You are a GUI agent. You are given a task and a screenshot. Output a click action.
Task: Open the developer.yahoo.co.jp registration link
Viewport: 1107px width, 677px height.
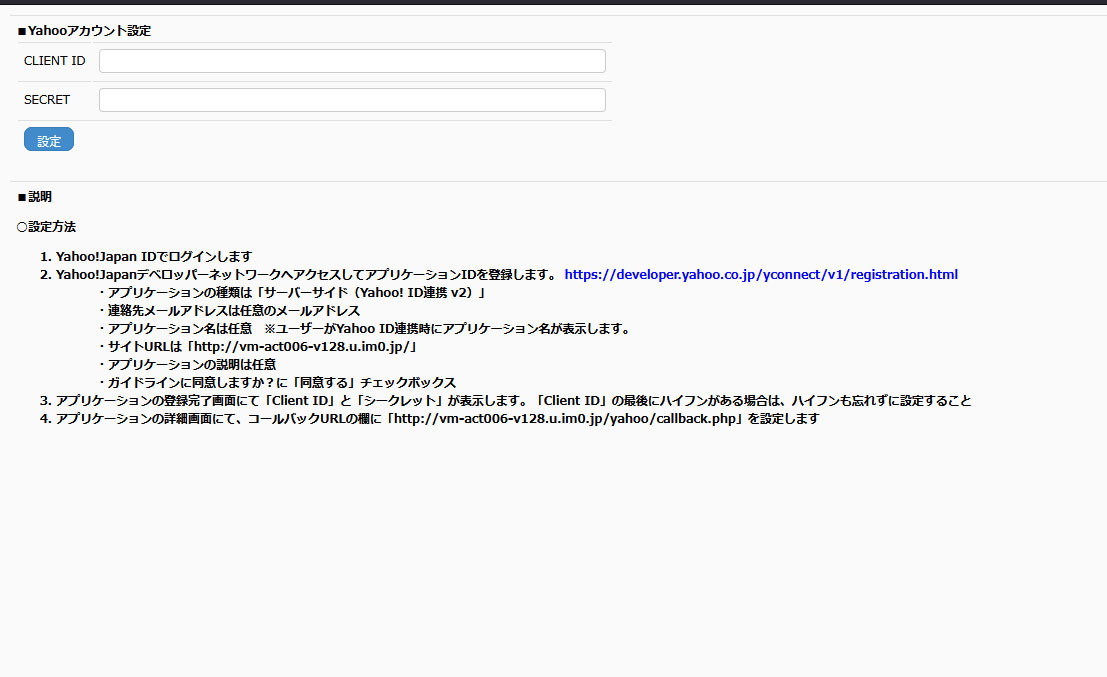tap(761, 274)
